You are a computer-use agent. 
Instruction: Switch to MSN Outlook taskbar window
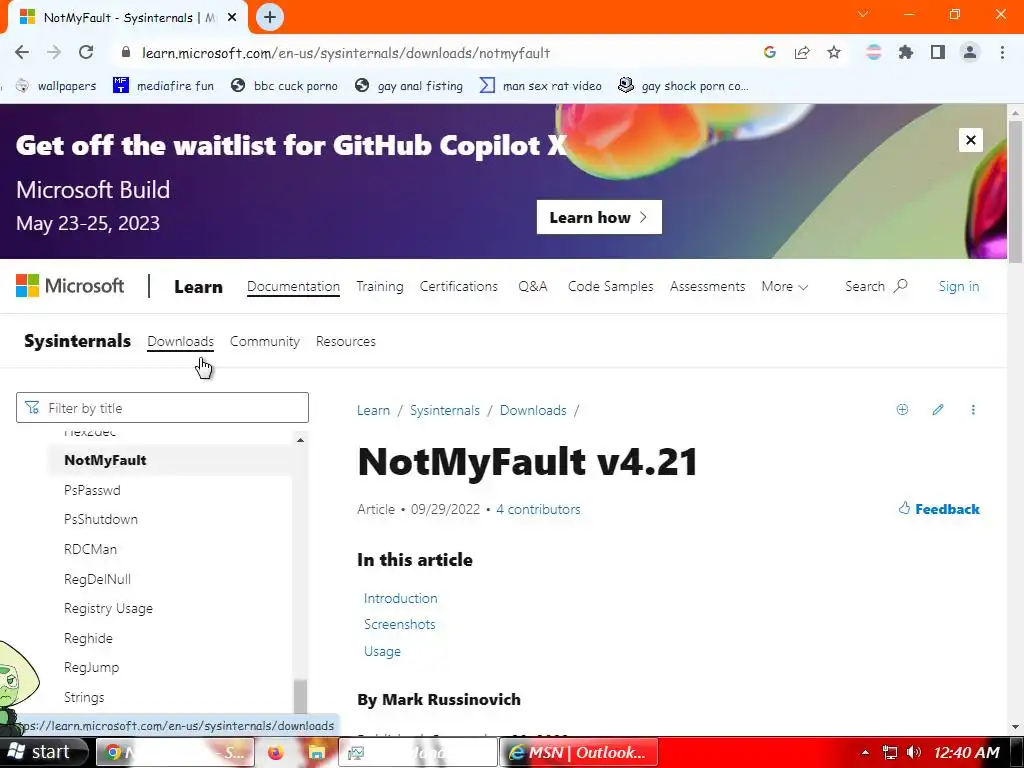coord(579,752)
